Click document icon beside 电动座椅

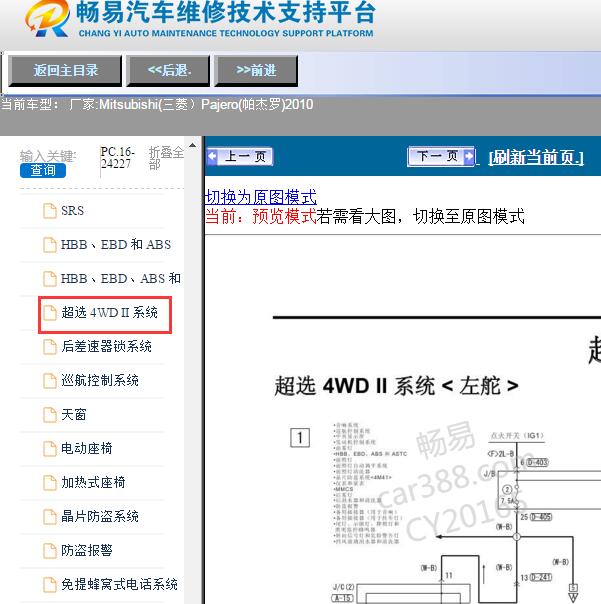[49, 448]
